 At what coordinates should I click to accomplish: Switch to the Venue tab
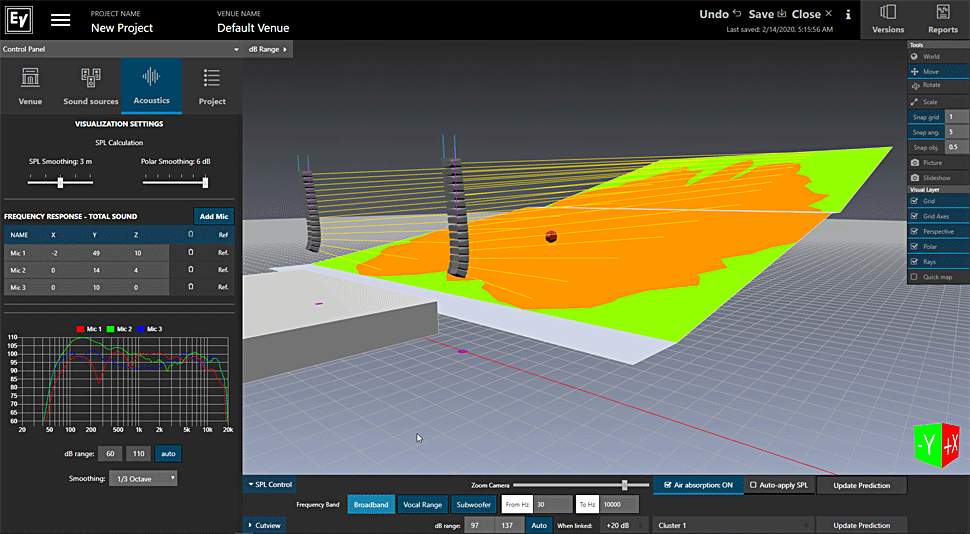(x=30, y=85)
